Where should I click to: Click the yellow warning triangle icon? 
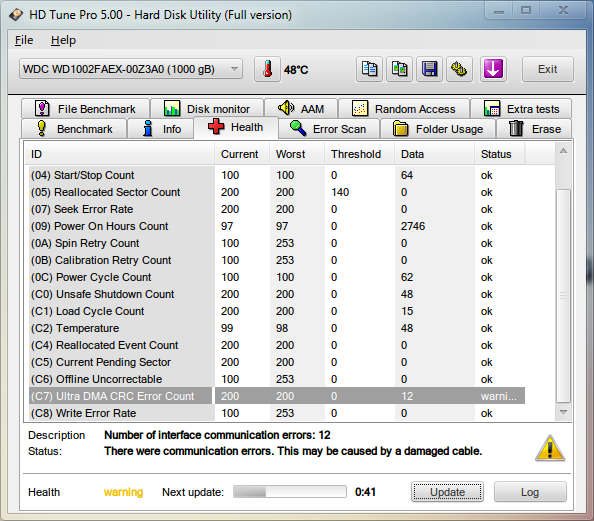(x=550, y=449)
